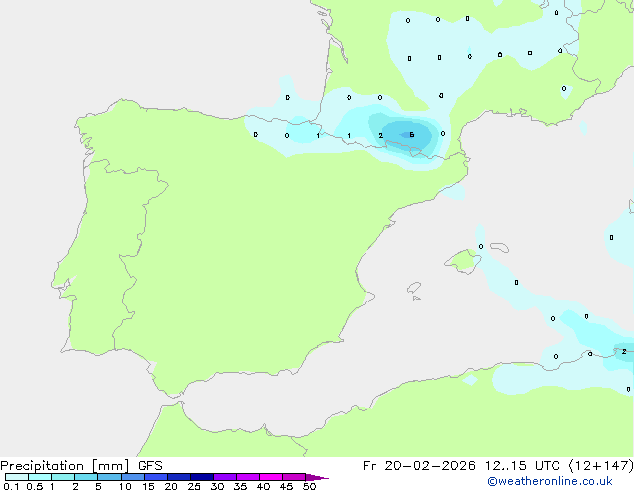Click the 2 to 5 mm legend swatch
The height and width of the screenshot is (490, 634).
click(86, 477)
